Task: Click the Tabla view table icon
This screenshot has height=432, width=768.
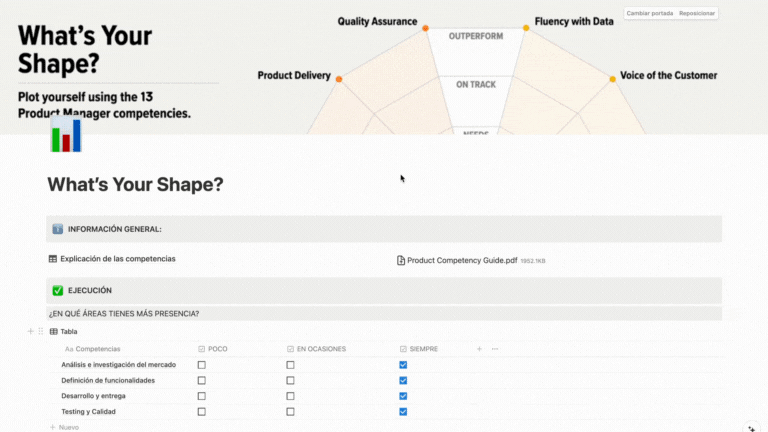Action: point(54,332)
